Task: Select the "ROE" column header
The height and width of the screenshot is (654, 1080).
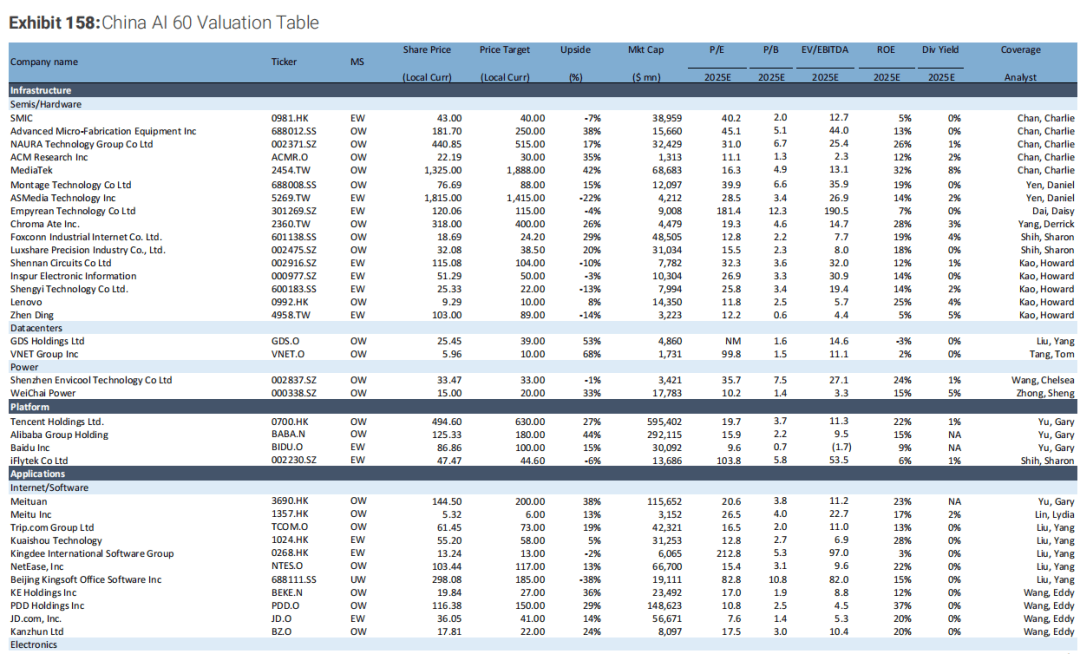Action: tap(886, 50)
